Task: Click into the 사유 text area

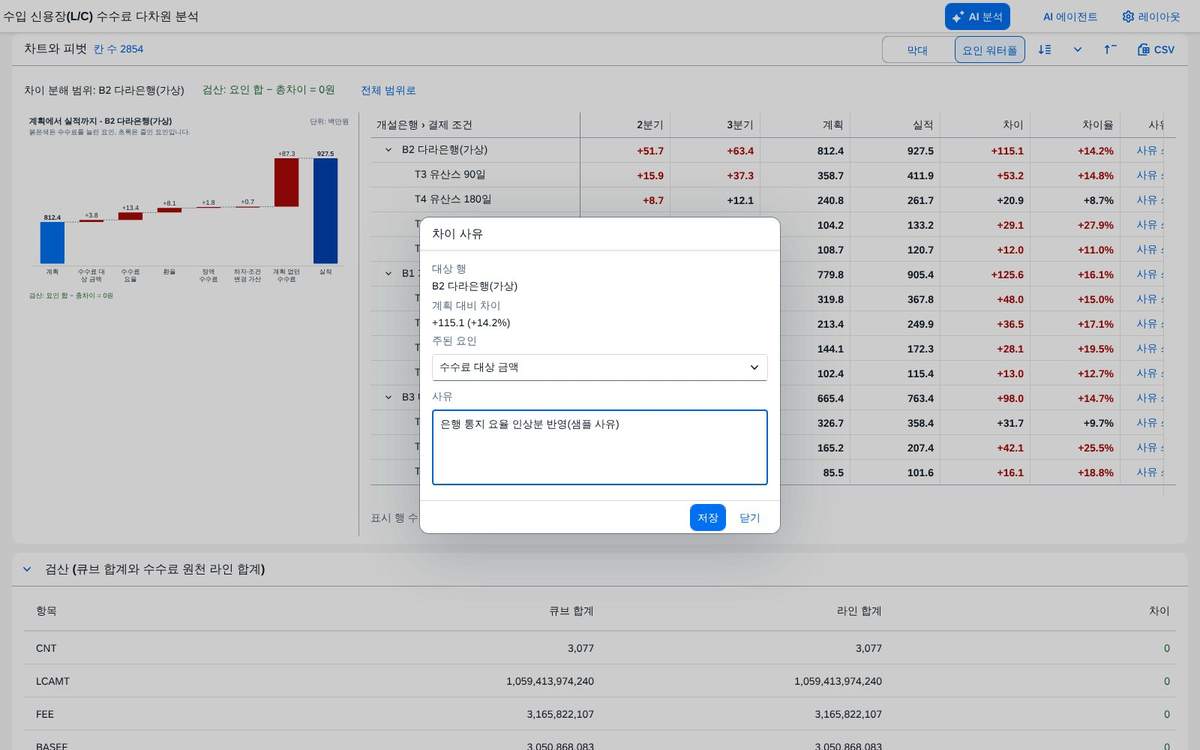Action: point(600,447)
